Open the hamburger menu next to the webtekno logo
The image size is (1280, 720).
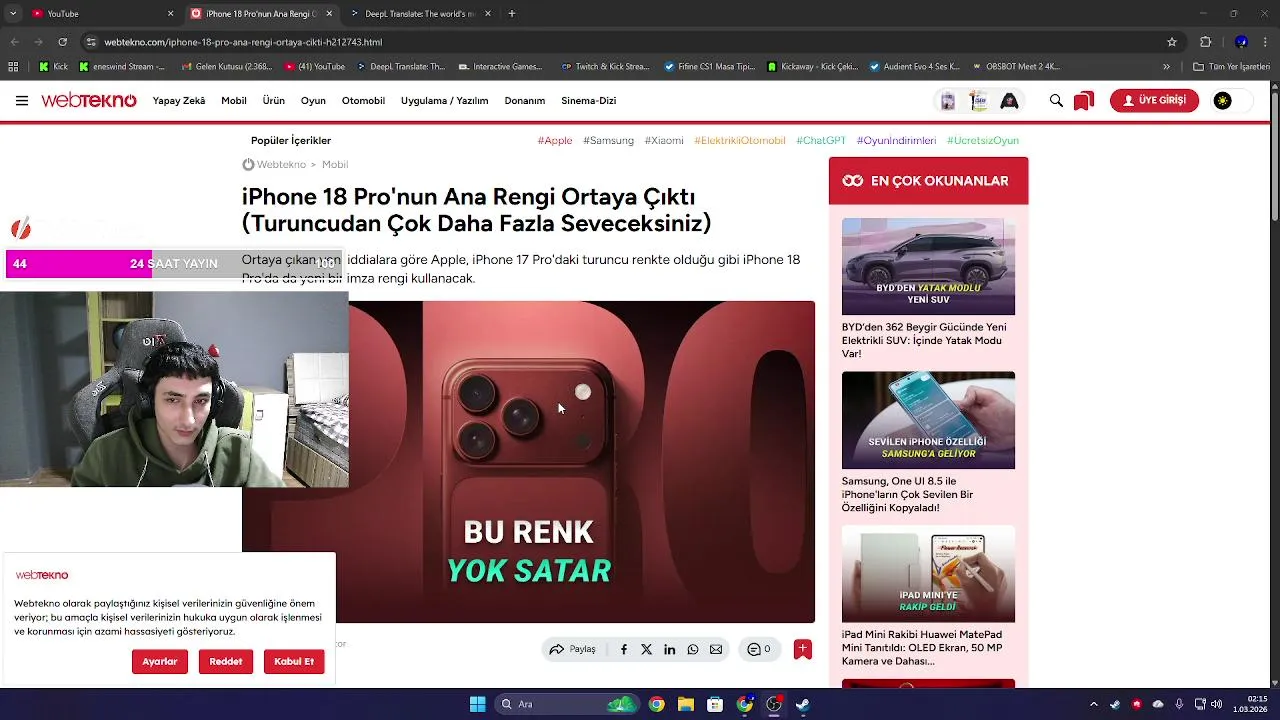coord(21,100)
